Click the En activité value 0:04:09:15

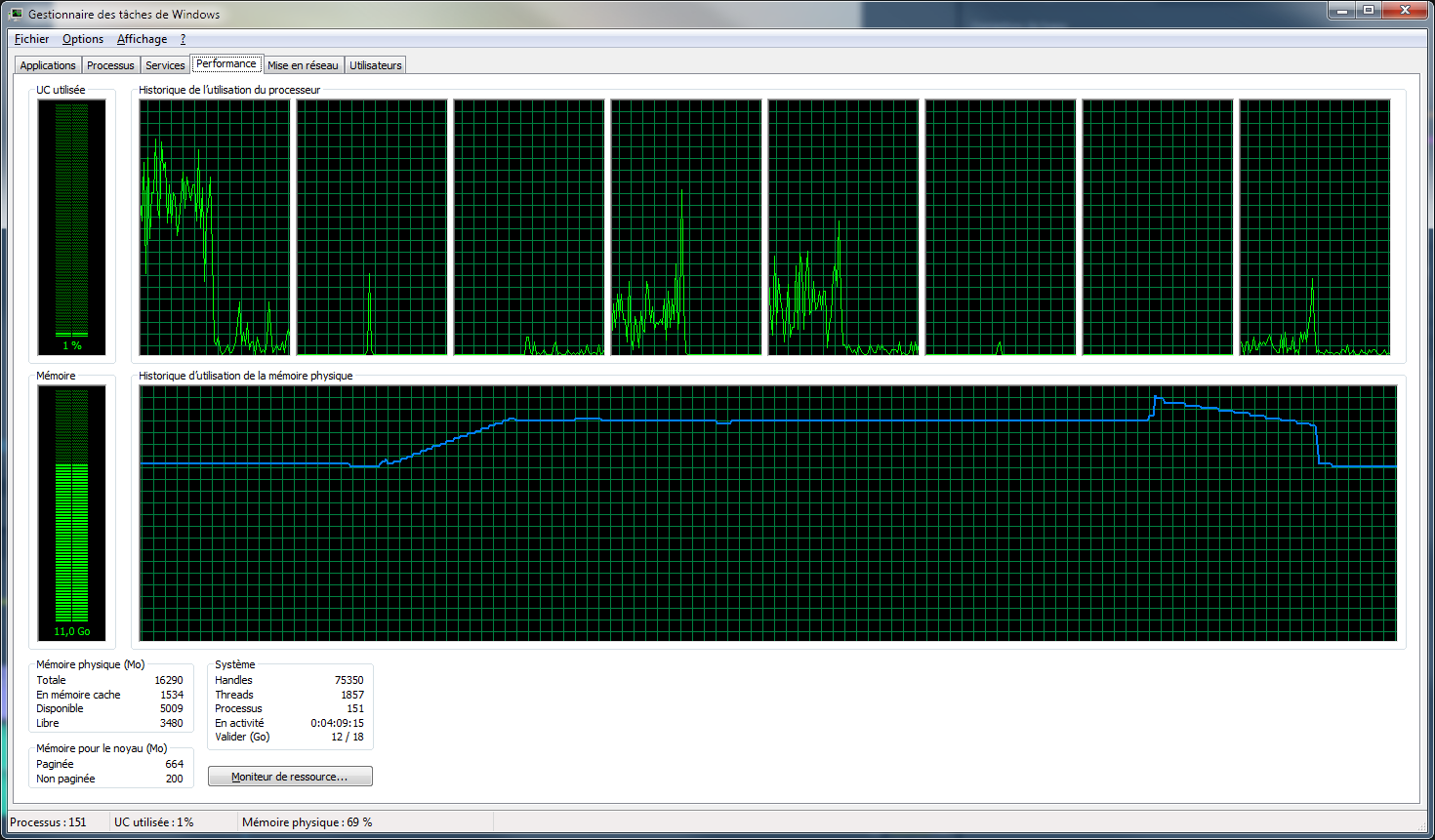[x=337, y=723]
